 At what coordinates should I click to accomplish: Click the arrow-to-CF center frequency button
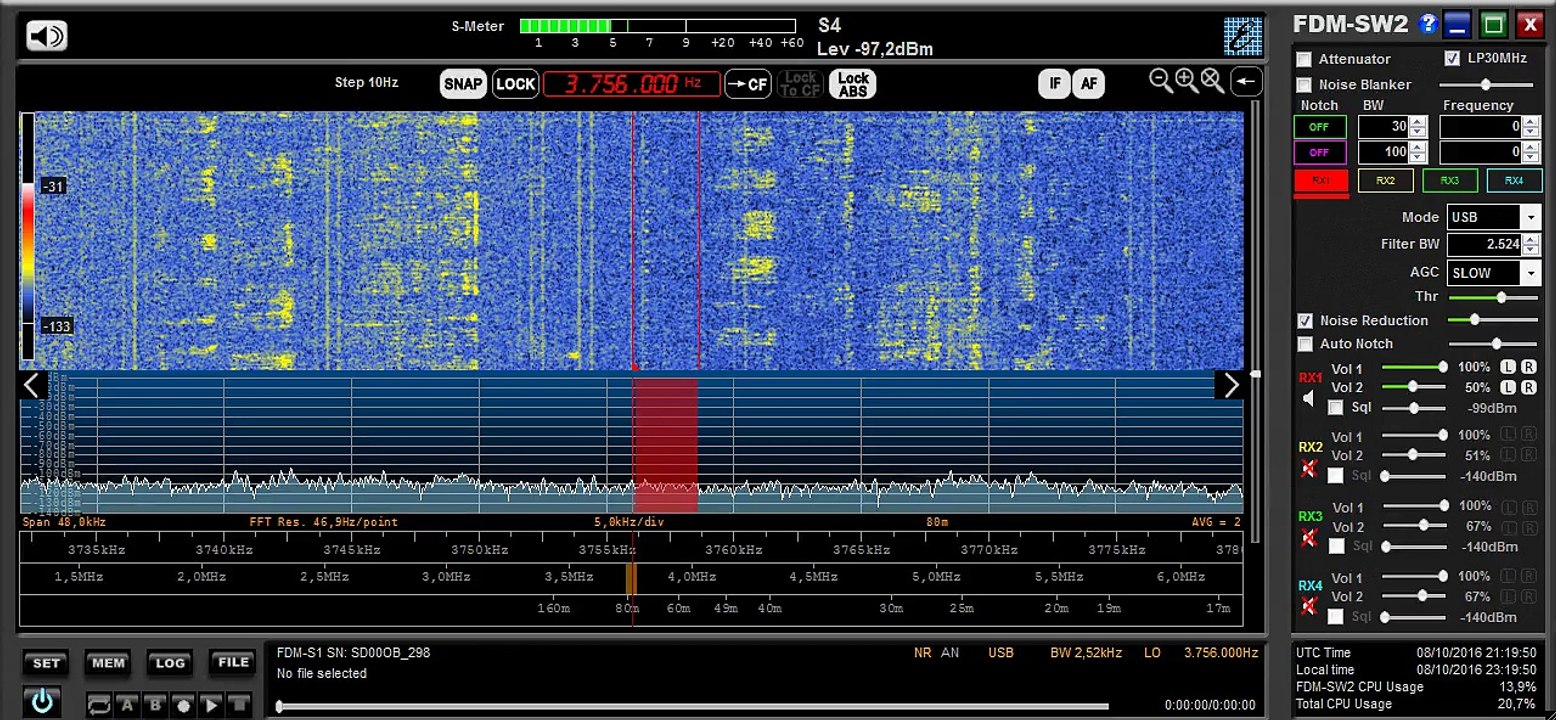[748, 84]
